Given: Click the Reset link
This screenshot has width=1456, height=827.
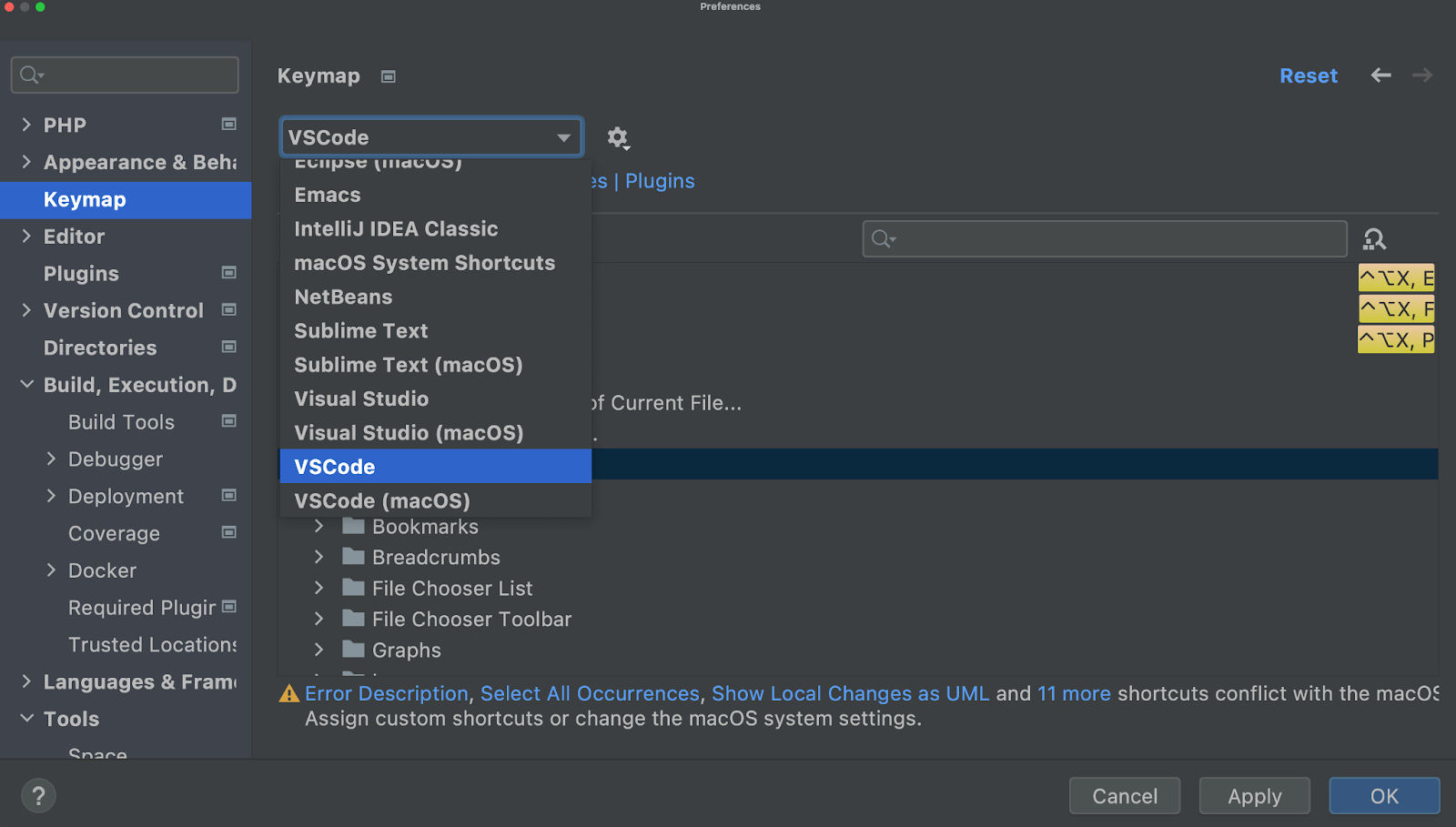Looking at the screenshot, I should coord(1308,76).
